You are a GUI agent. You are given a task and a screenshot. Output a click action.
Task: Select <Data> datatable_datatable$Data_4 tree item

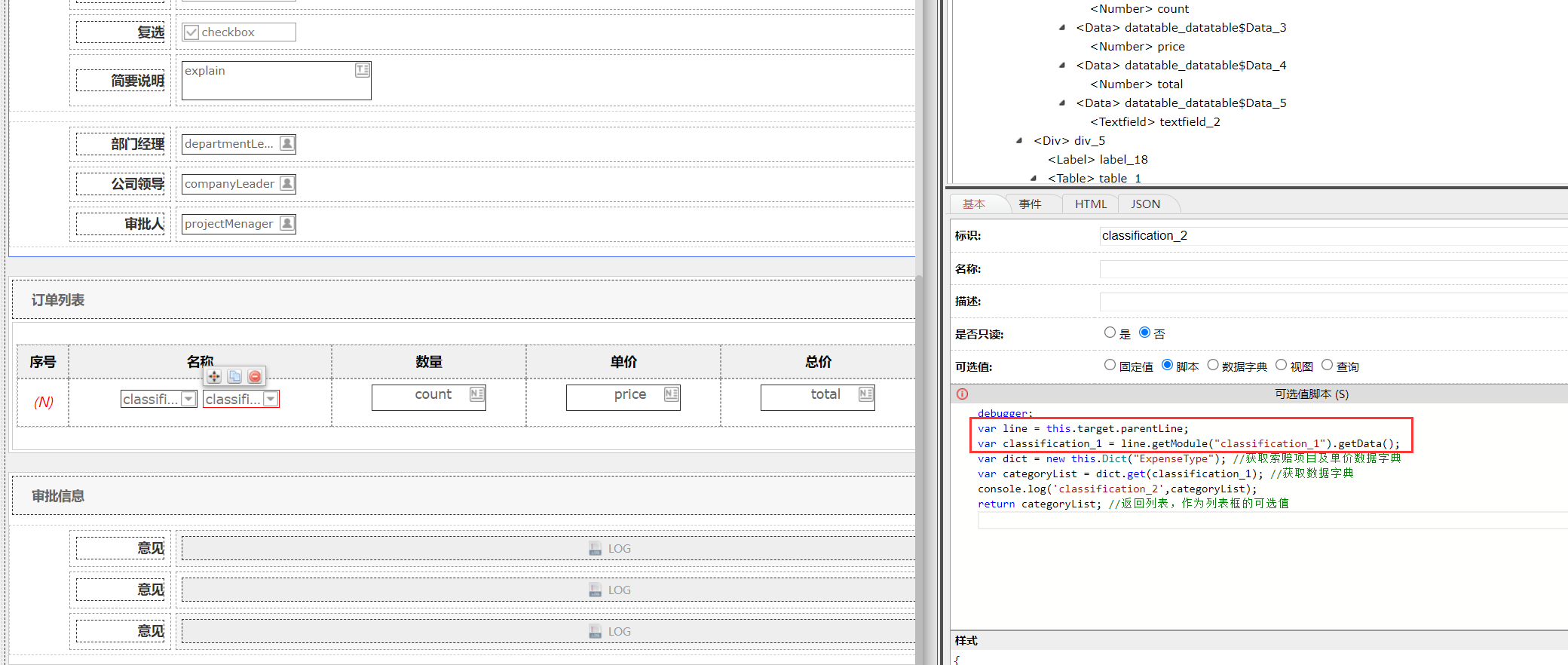1181,66
